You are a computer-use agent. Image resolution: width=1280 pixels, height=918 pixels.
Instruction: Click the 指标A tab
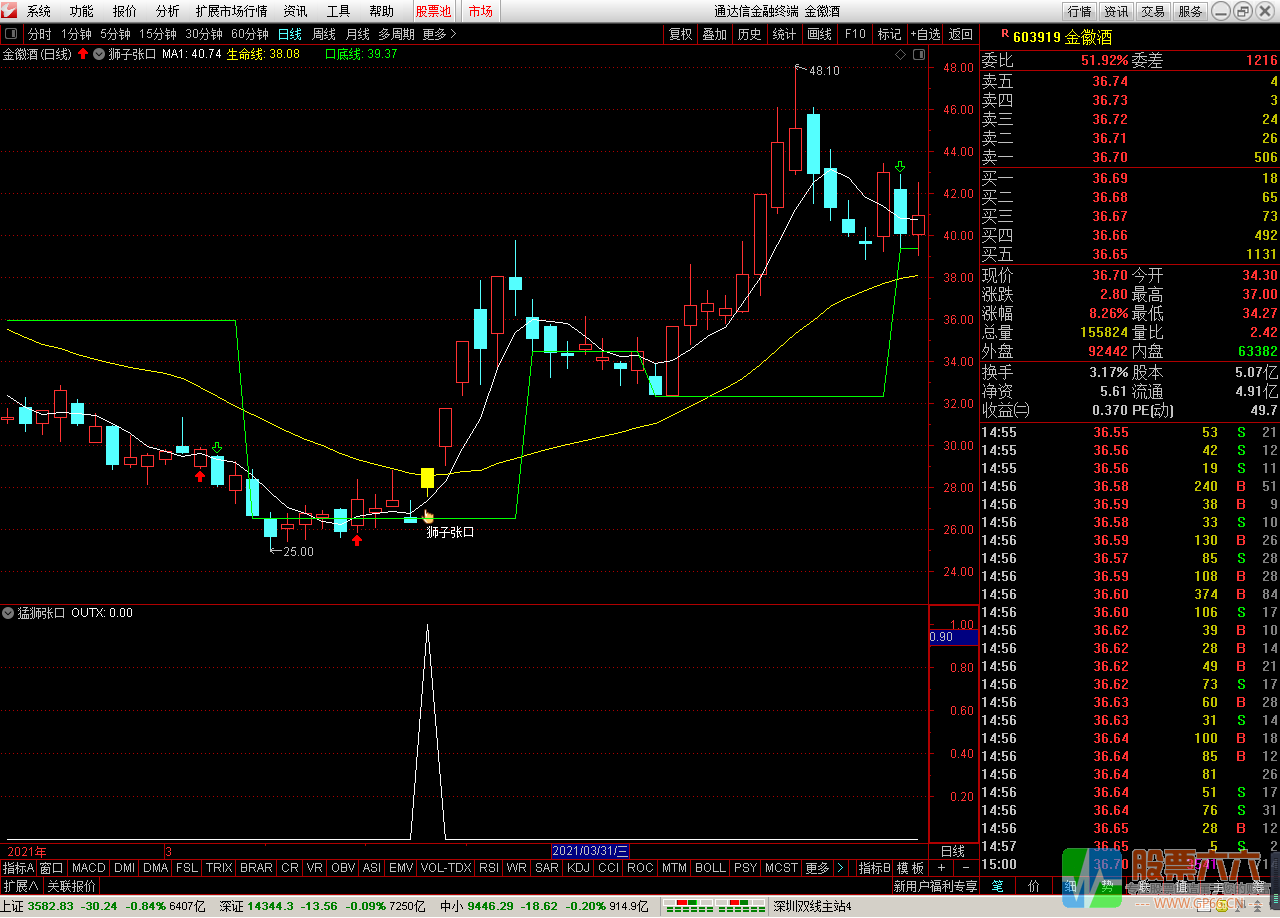tap(18, 868)
